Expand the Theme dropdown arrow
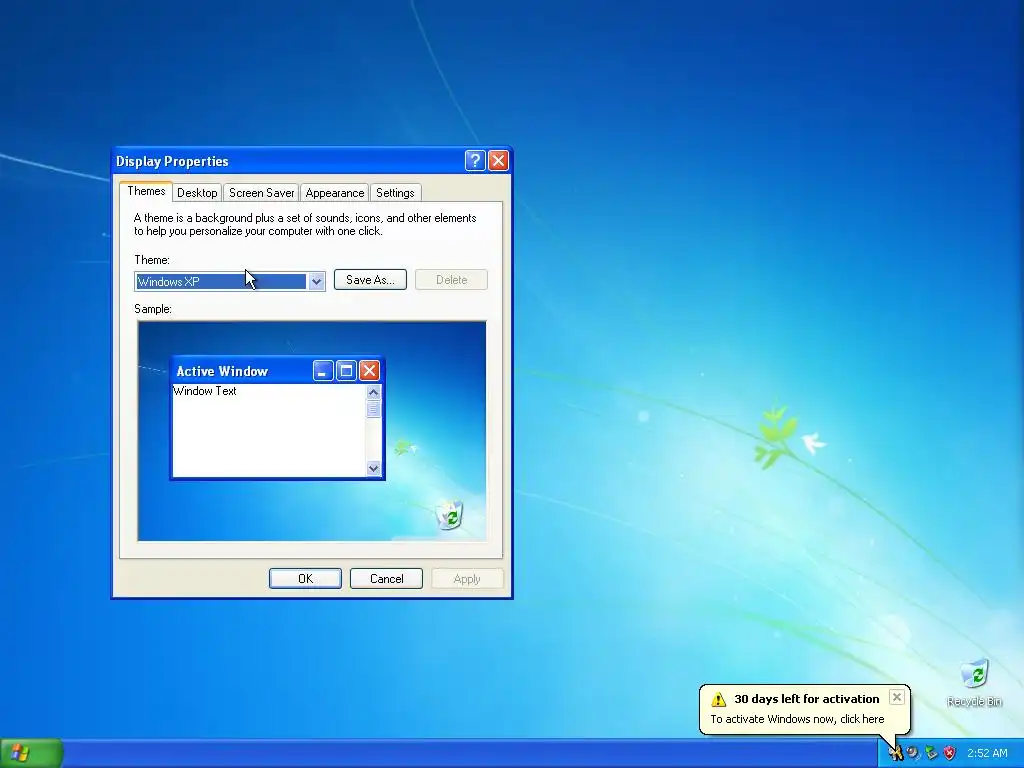The height and width of the screenshot is (768, 1024). [x=317, y=281]
